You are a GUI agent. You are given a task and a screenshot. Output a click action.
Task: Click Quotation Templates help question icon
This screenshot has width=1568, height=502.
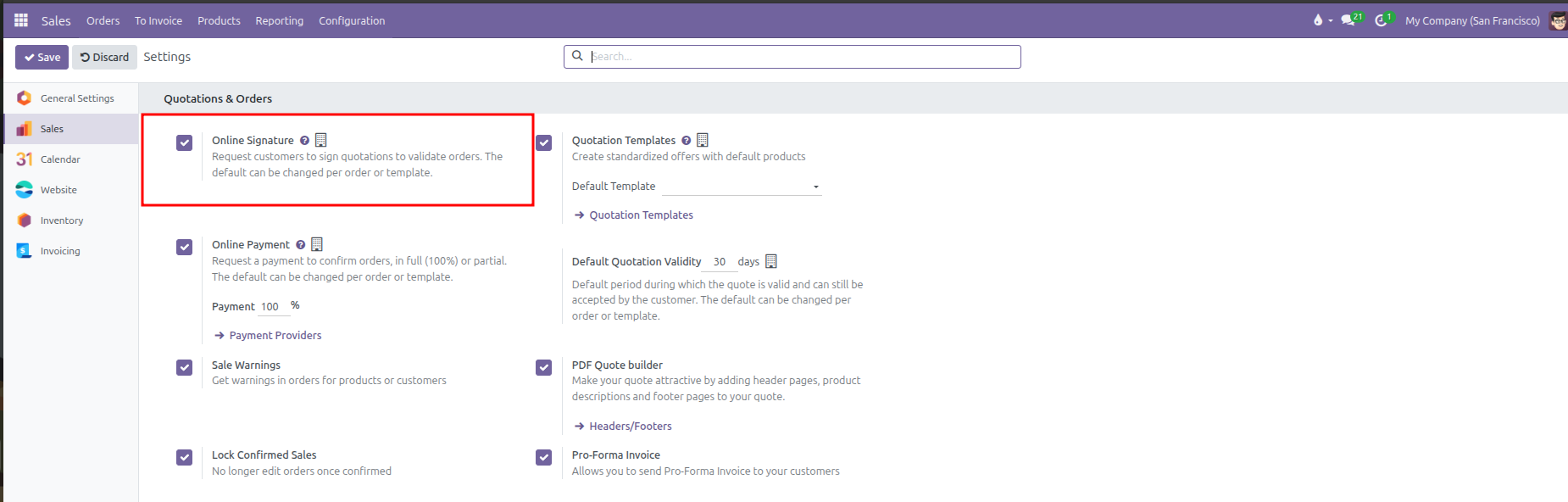click(687, 141)
